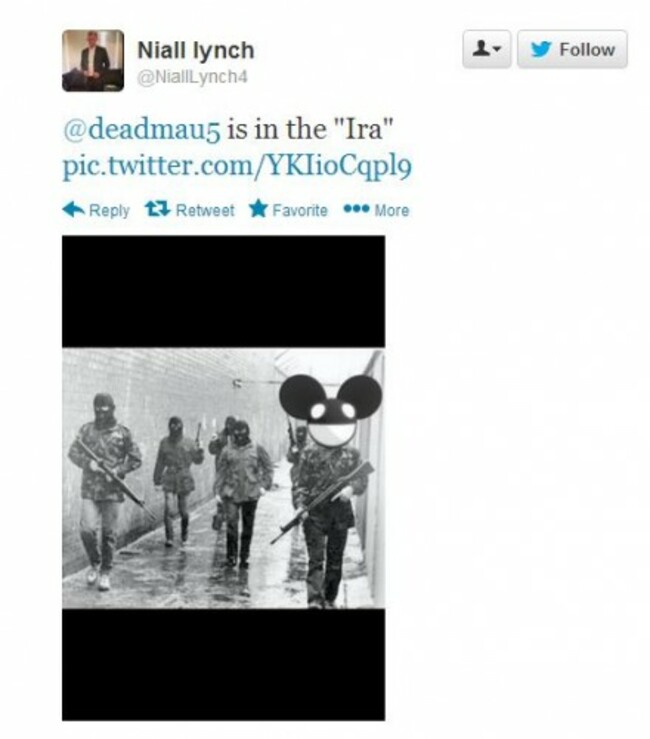Click the More text label
Screen dimensions: 650x739
click(392, 210)
